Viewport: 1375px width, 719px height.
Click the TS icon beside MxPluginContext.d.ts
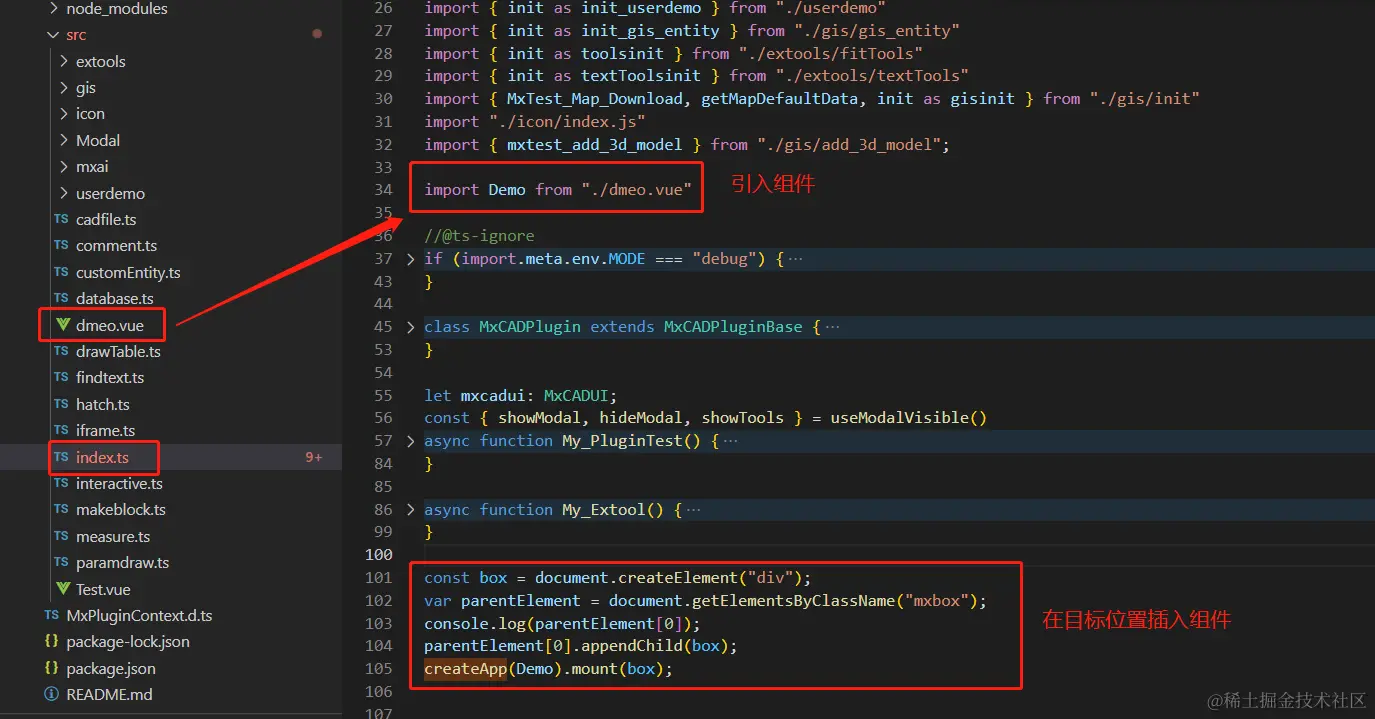[x=52, y=616]
